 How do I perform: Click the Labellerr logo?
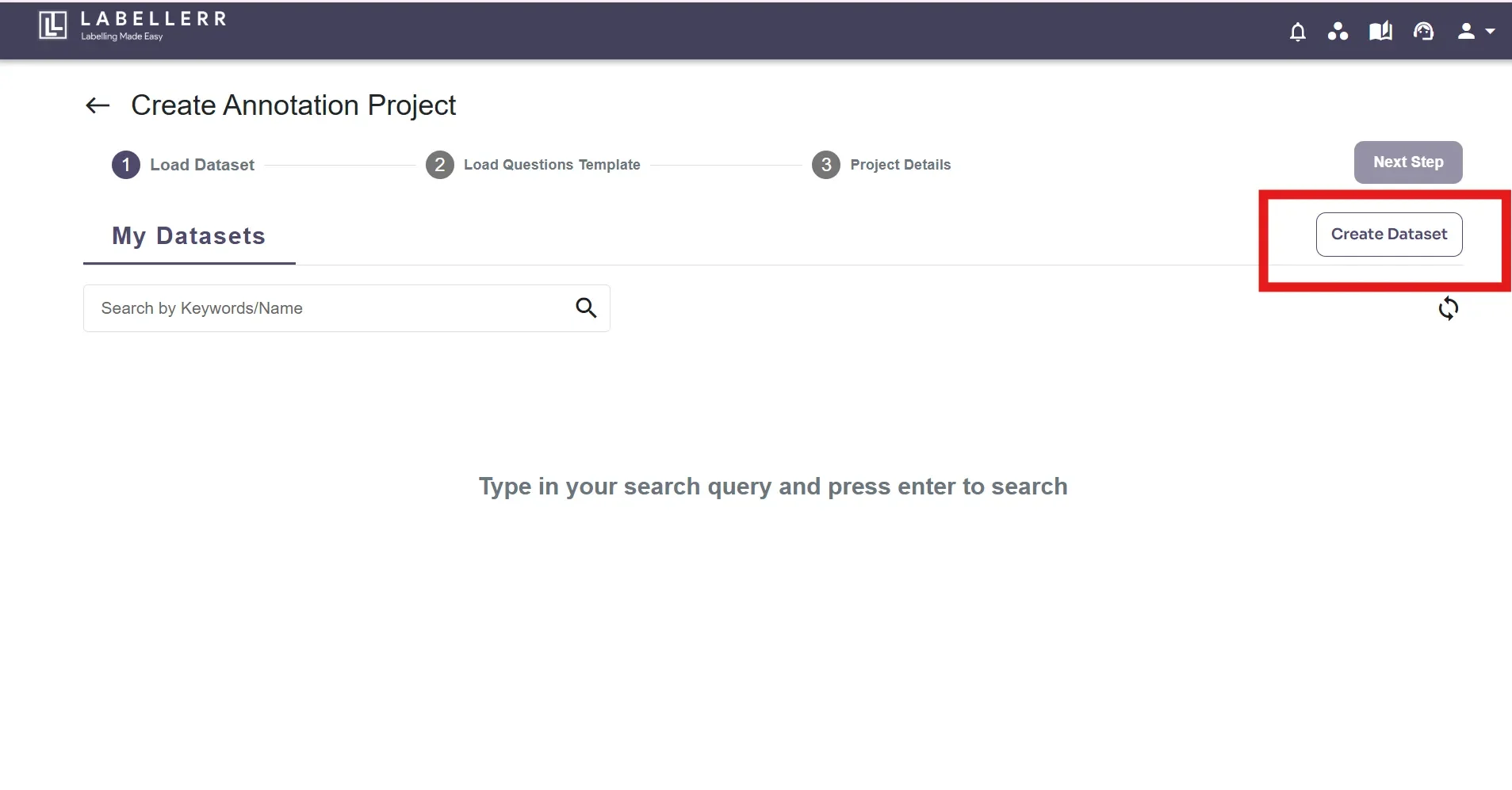click(53, 25)
